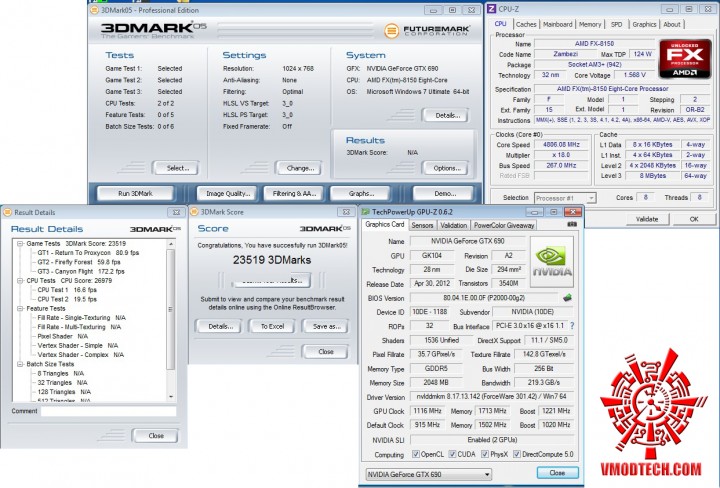Select Fill Rate - Single-Texturing row
Viewport: 720px width, 488px height.
pos(81,318)
